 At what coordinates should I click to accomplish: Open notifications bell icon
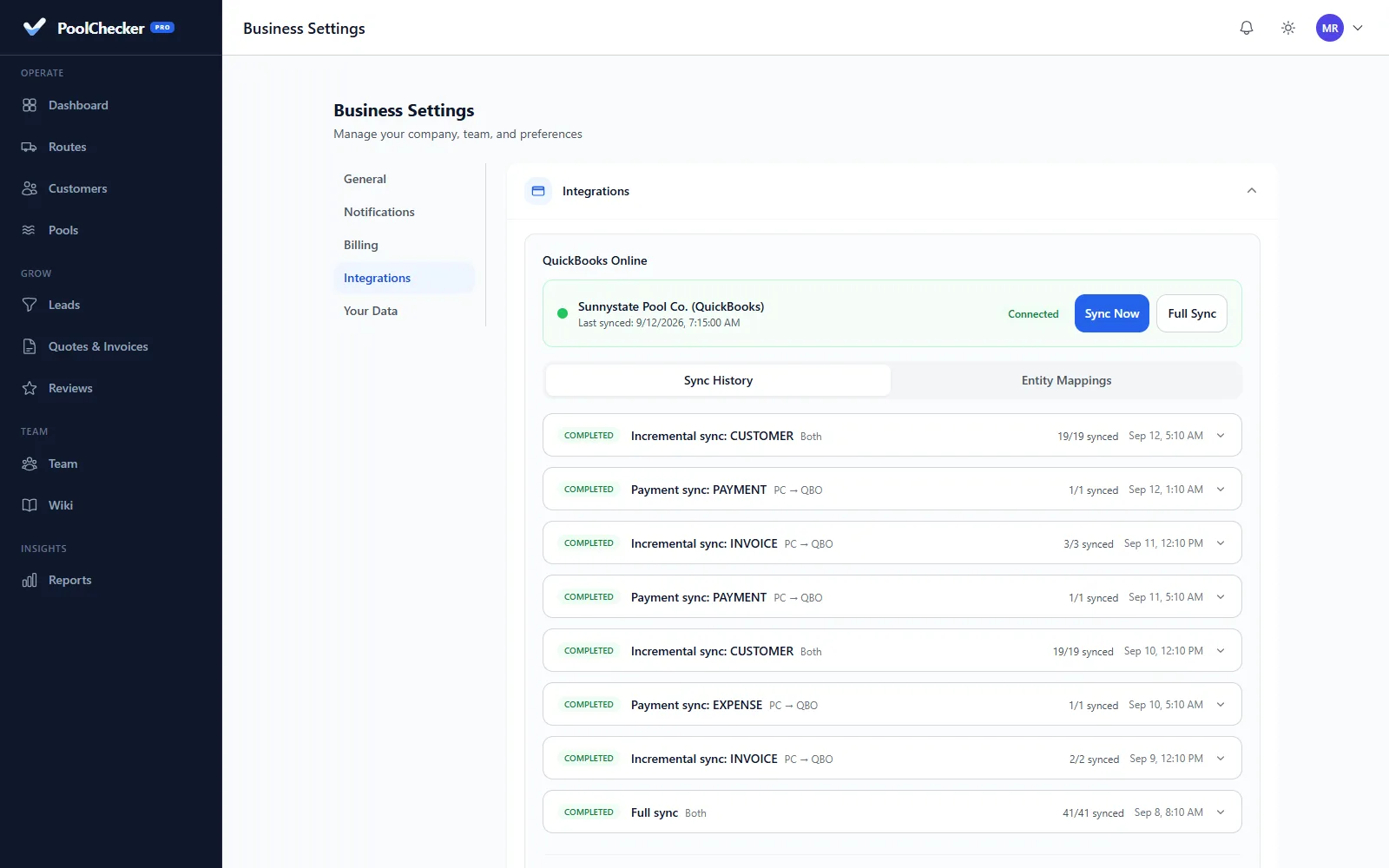pos(1247,28)
